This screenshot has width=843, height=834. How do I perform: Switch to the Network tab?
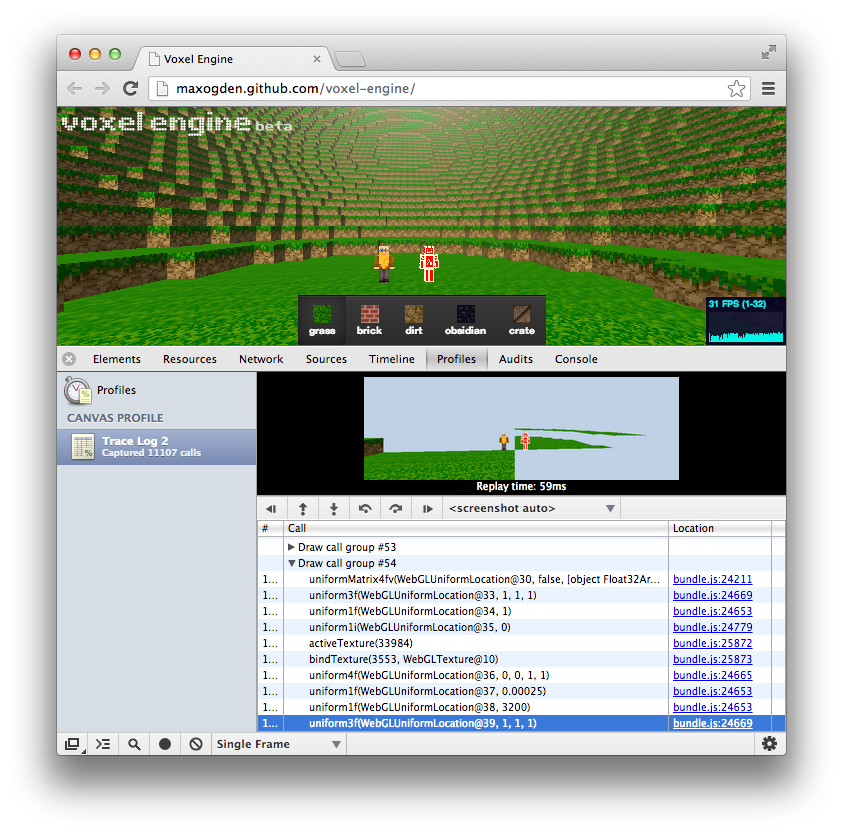(261, 359)
